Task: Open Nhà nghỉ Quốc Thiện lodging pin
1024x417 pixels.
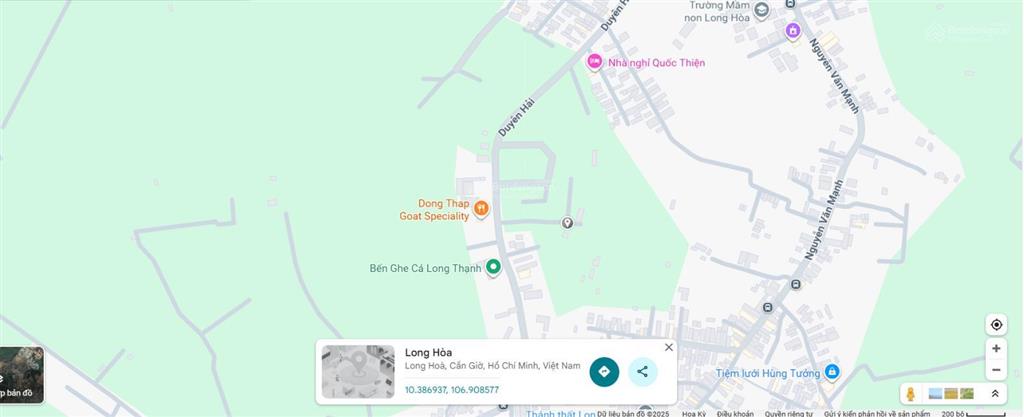Action: tap(594, 62)
